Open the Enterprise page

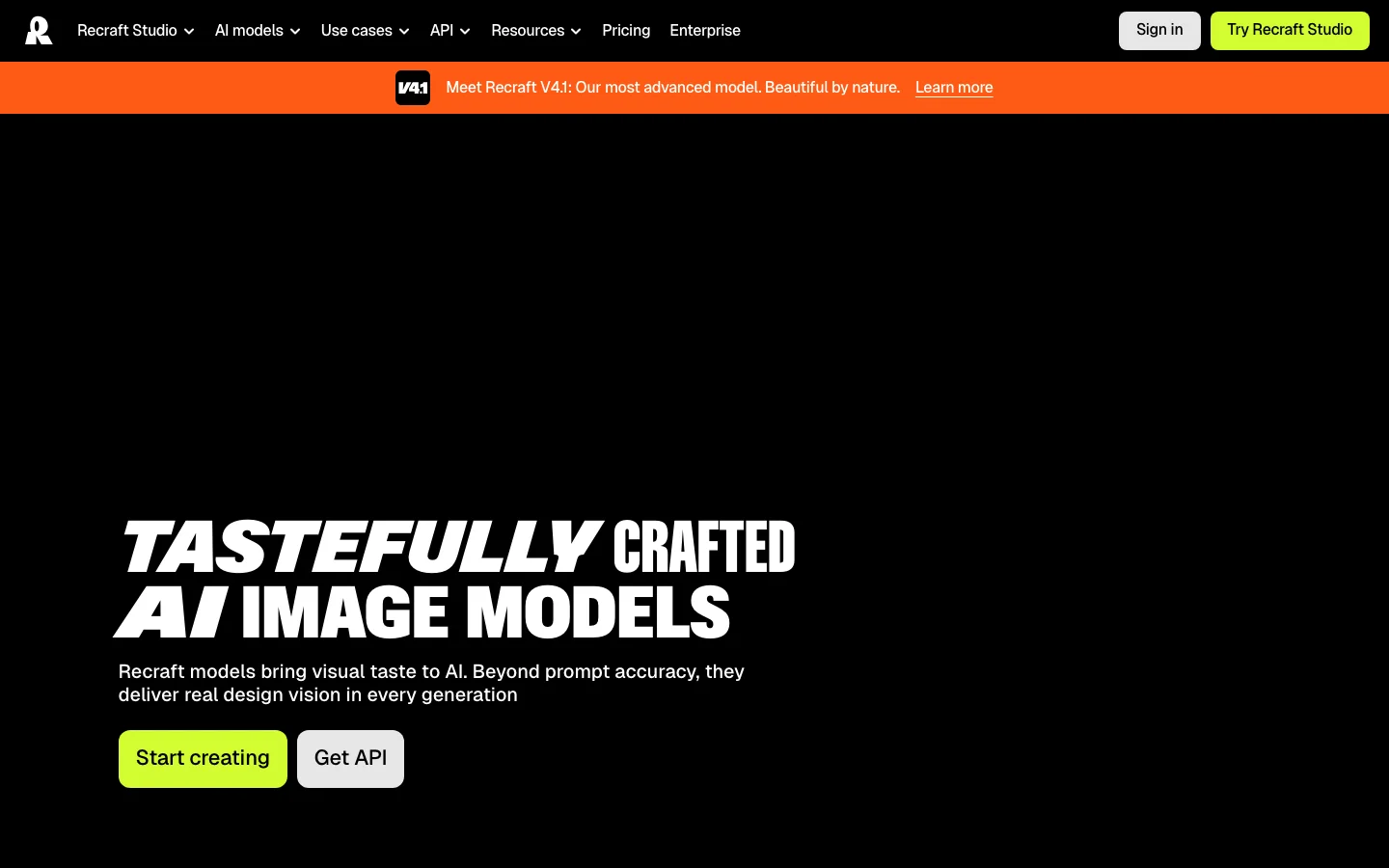coord(705,31)
